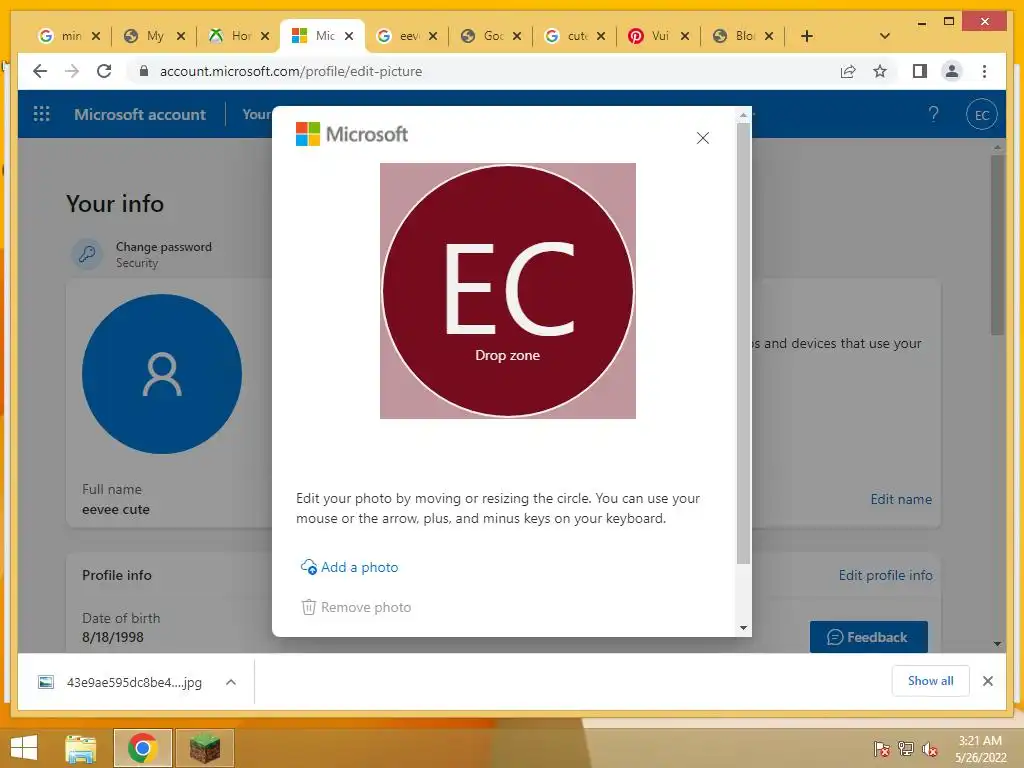Click the 'Your' navigation item in header
The image size is (1024, 768).
point(256,114)
